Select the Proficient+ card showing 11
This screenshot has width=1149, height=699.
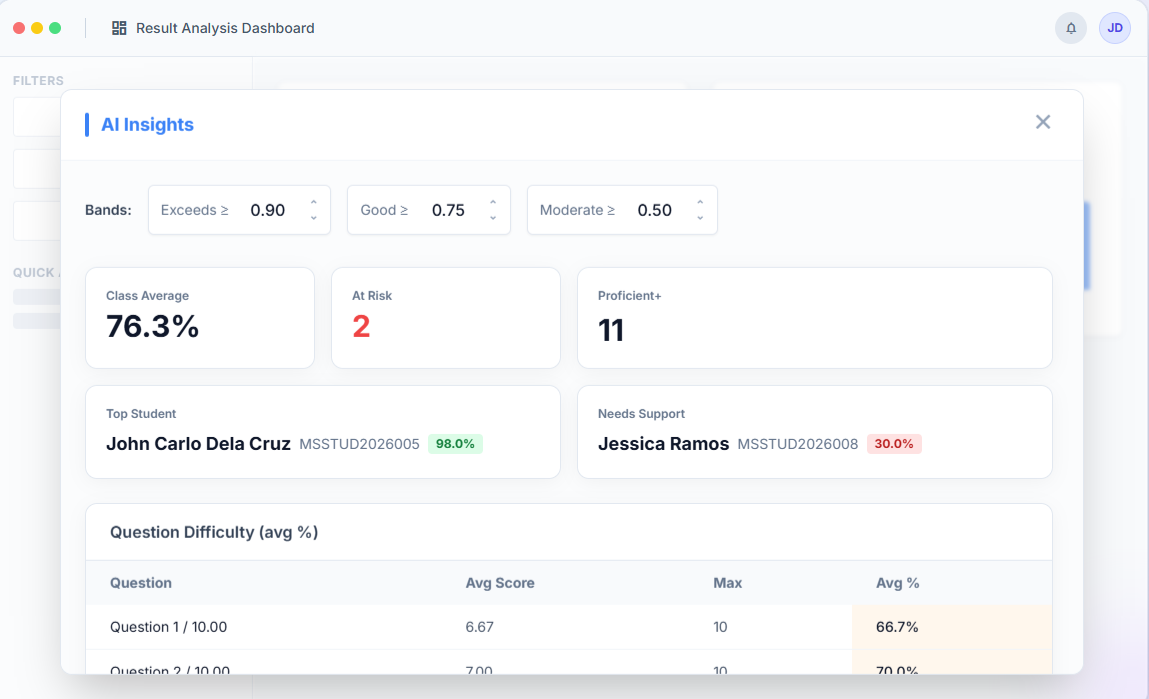[814, 318]
